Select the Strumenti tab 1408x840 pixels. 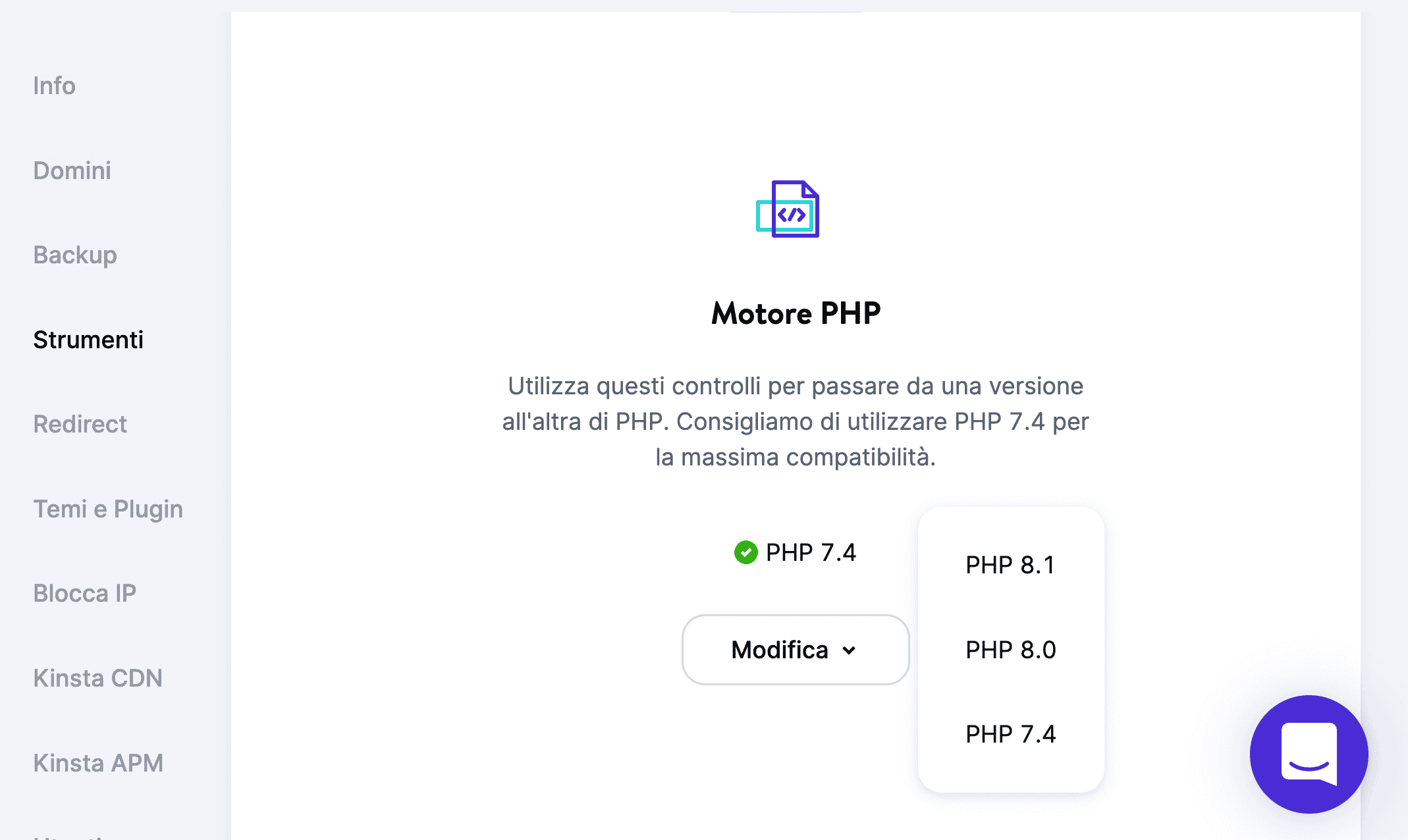(x=88, y=340)
